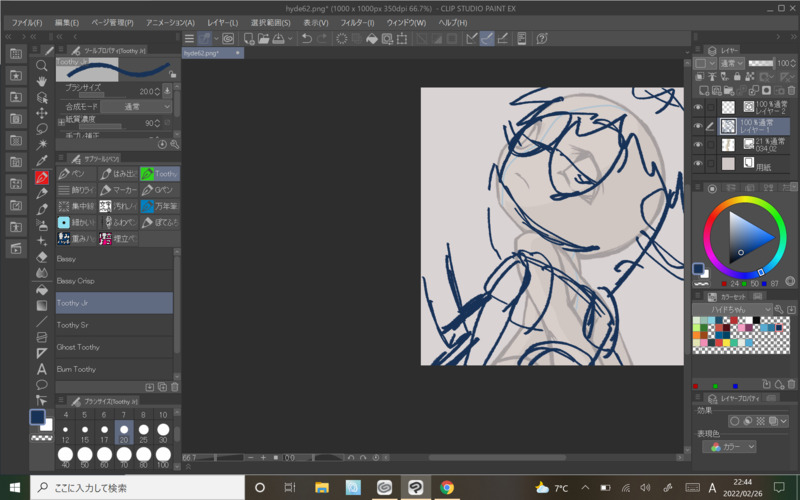Open layer blending mode 通常 dropdown

(732, 63)
